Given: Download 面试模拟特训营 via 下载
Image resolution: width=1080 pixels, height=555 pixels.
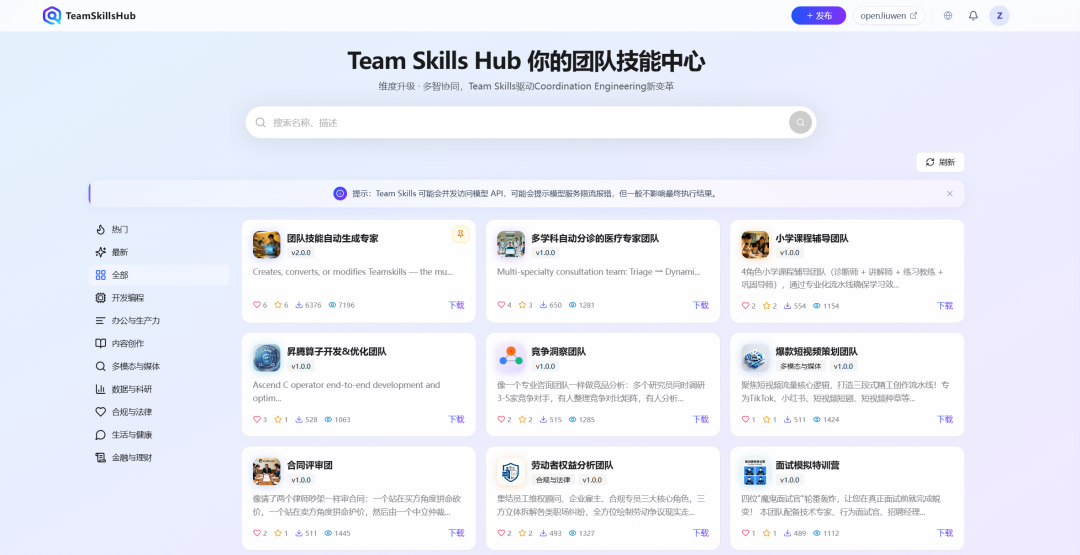Looking at the screenshot, I should click(945, 533).
